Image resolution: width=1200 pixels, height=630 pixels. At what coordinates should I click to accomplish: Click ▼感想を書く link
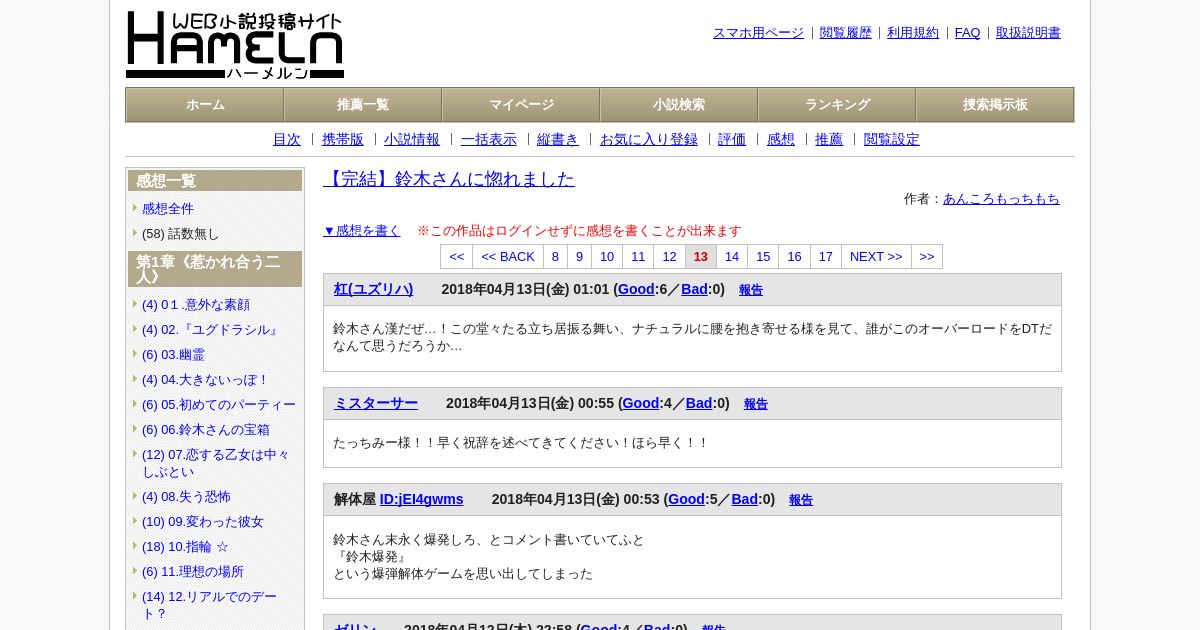coord(362,231)
